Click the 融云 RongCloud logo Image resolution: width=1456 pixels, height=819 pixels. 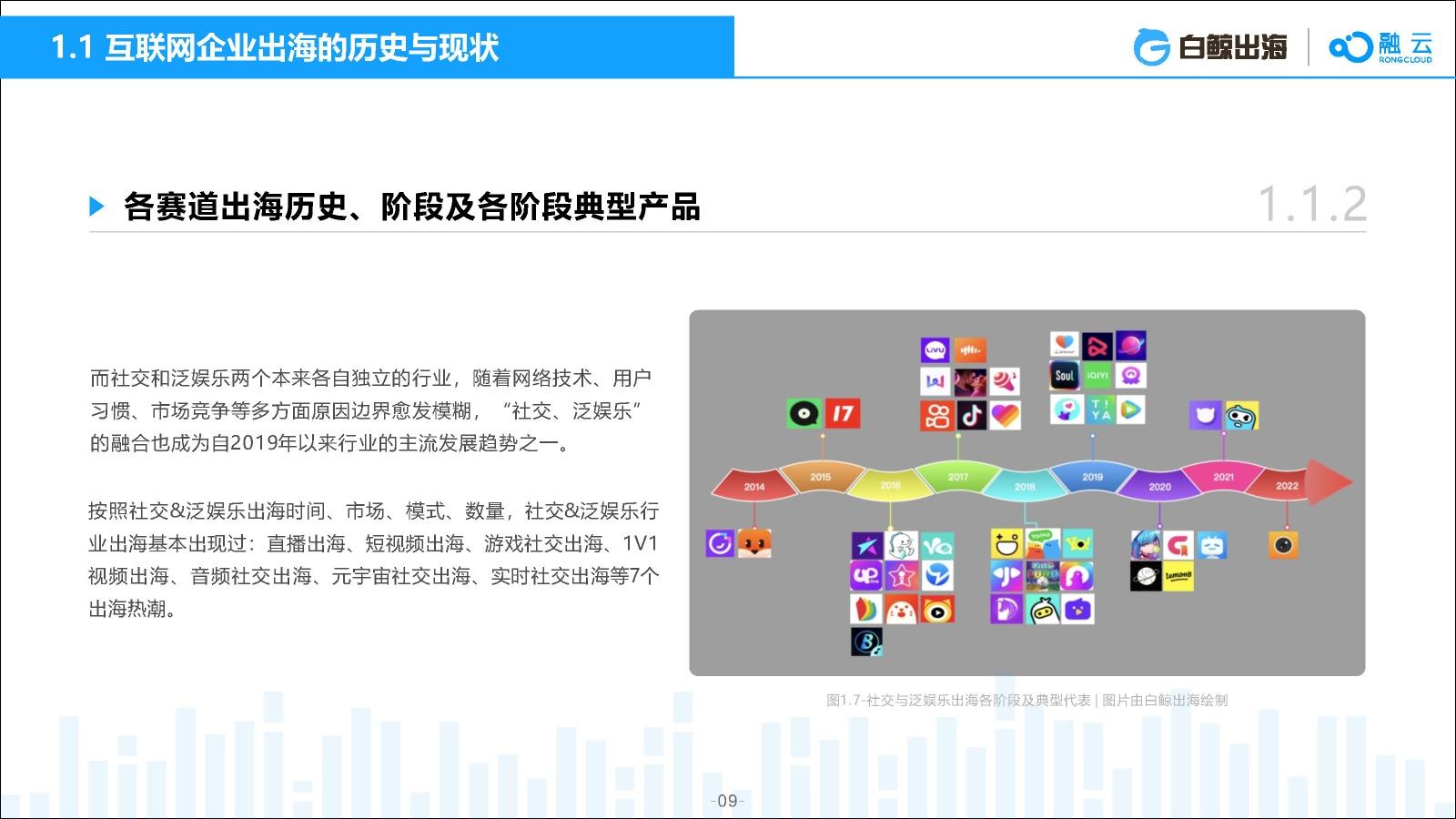(x=1380, y=47)
